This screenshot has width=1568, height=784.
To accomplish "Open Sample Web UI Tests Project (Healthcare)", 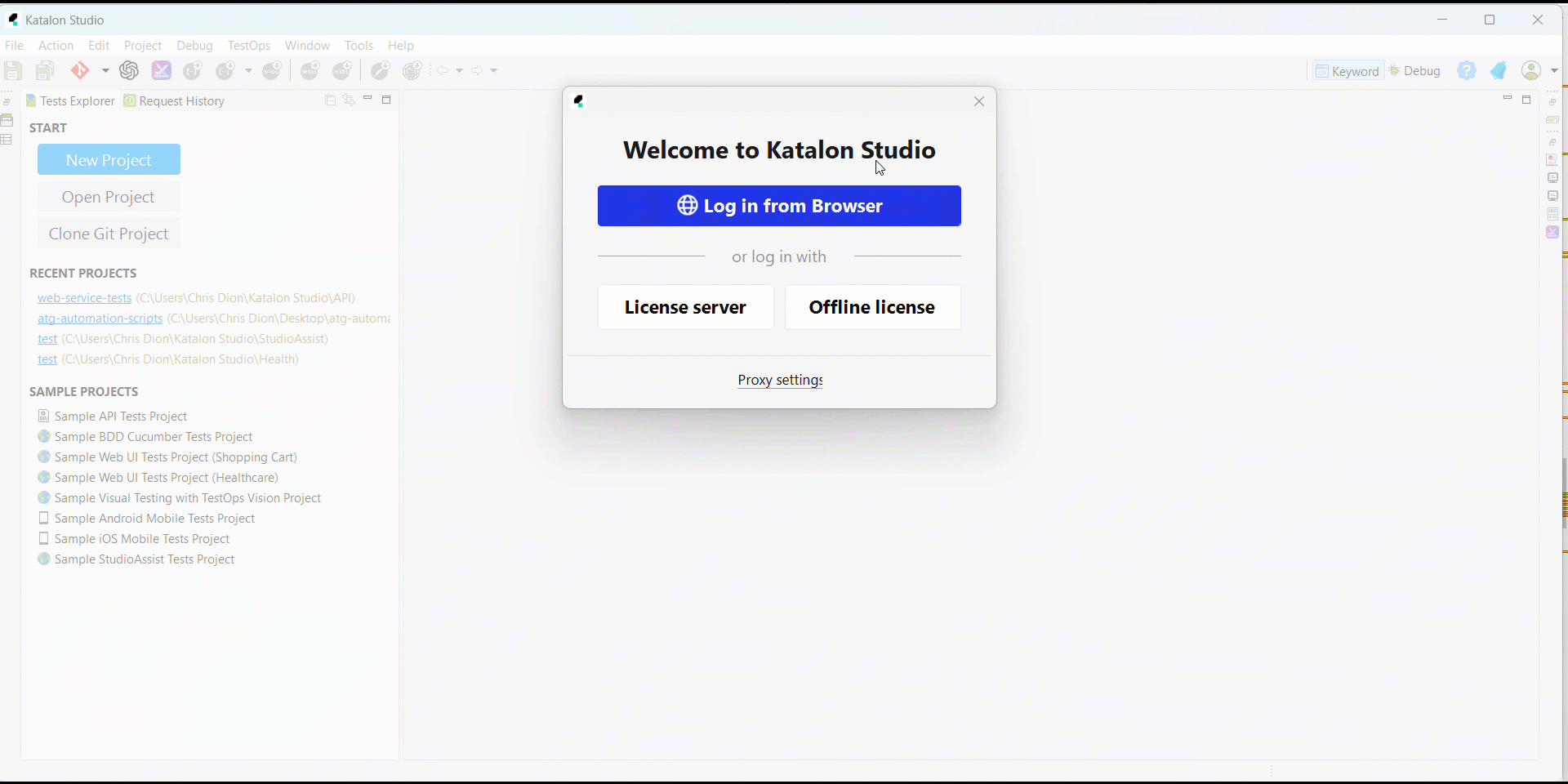I will 167,477.
